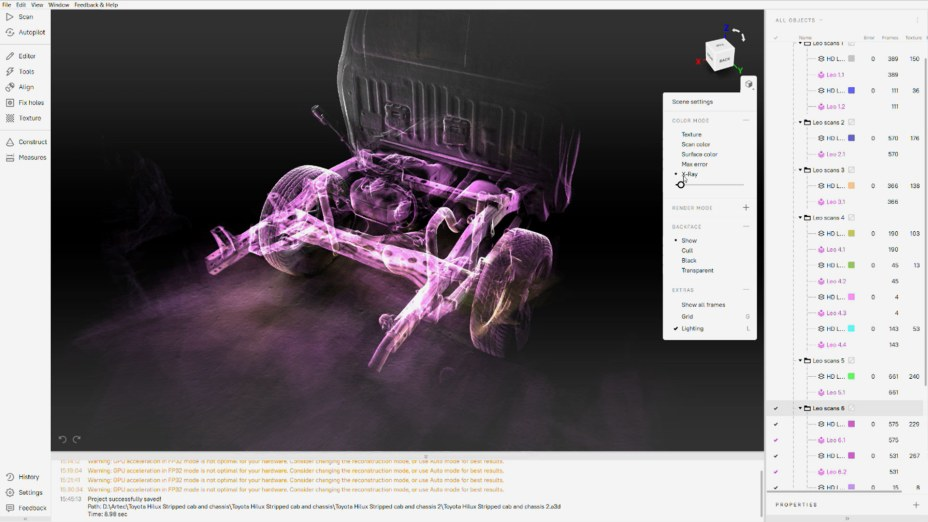Launch Autopilot from the sidebar
928x522 pixels.
tap(30, 32)
